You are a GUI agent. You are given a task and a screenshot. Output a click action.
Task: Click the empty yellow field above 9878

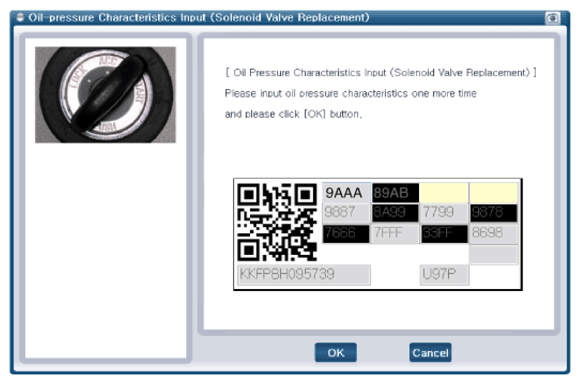(x=494, y=193)
